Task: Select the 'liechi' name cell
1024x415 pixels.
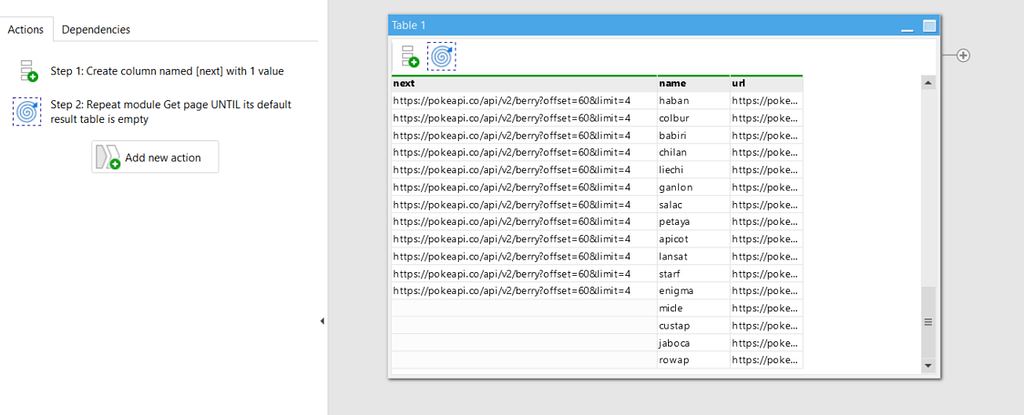Action: [694, 170]
